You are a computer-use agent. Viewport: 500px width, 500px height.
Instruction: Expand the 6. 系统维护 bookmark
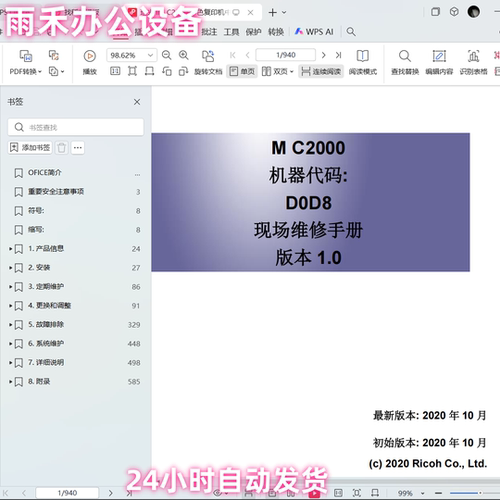click(x=11, y=344)
